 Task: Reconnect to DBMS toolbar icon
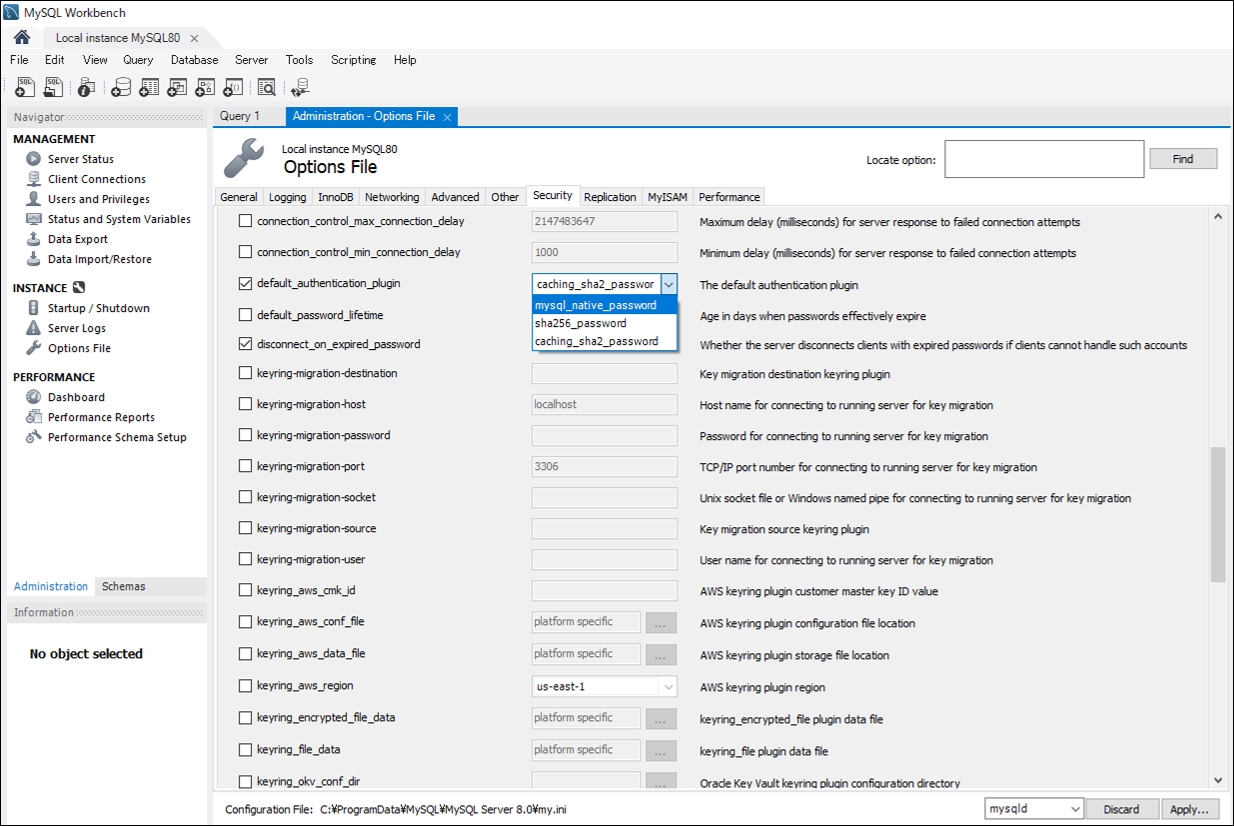tap(300, 88)
